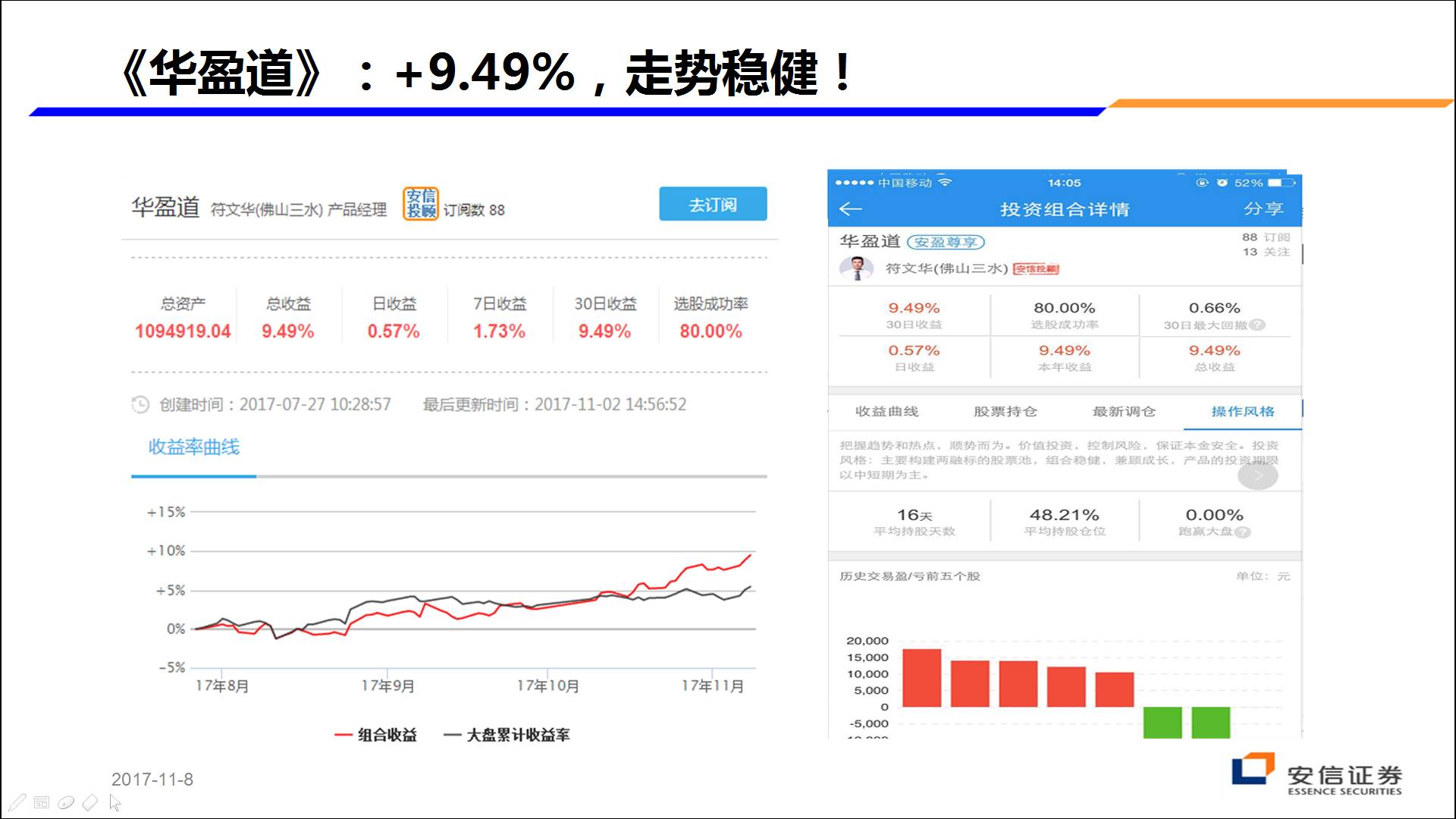Click the 7日收益 value 1.73%
Image resolution: width=1456 pixels, height=819 pixels.
coord(499,331)
